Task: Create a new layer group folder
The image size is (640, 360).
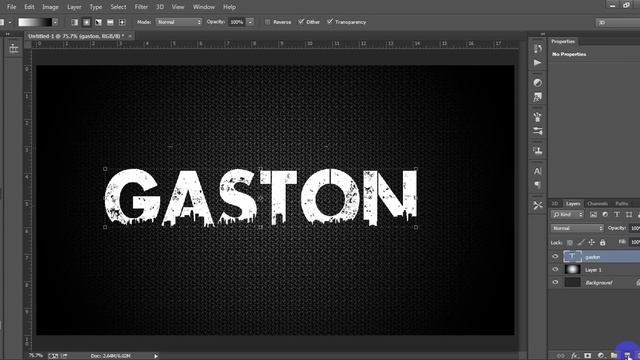Action: pyautogui.click(x=614, y=356)
